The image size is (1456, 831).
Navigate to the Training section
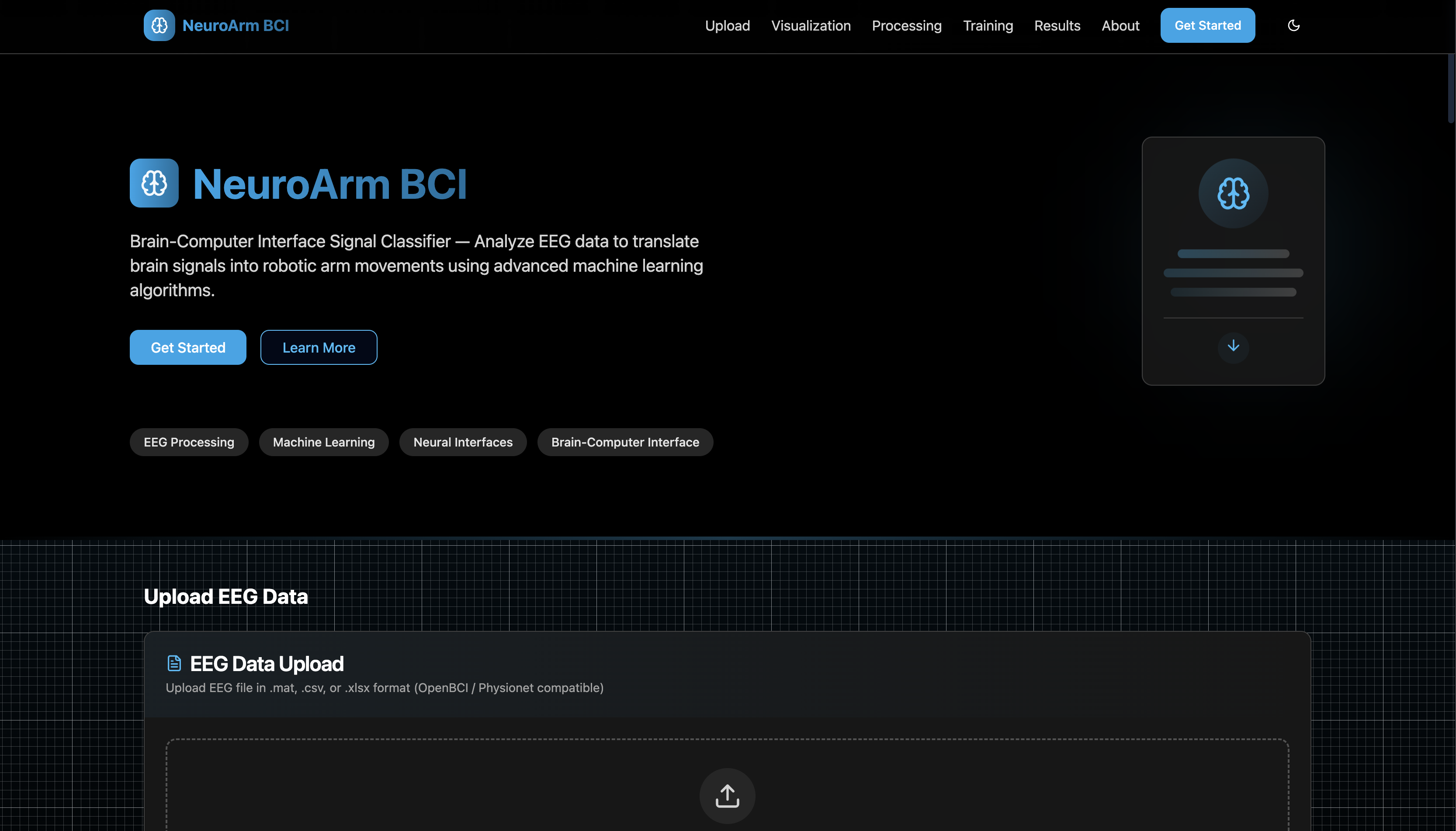[x=988, y=26]
